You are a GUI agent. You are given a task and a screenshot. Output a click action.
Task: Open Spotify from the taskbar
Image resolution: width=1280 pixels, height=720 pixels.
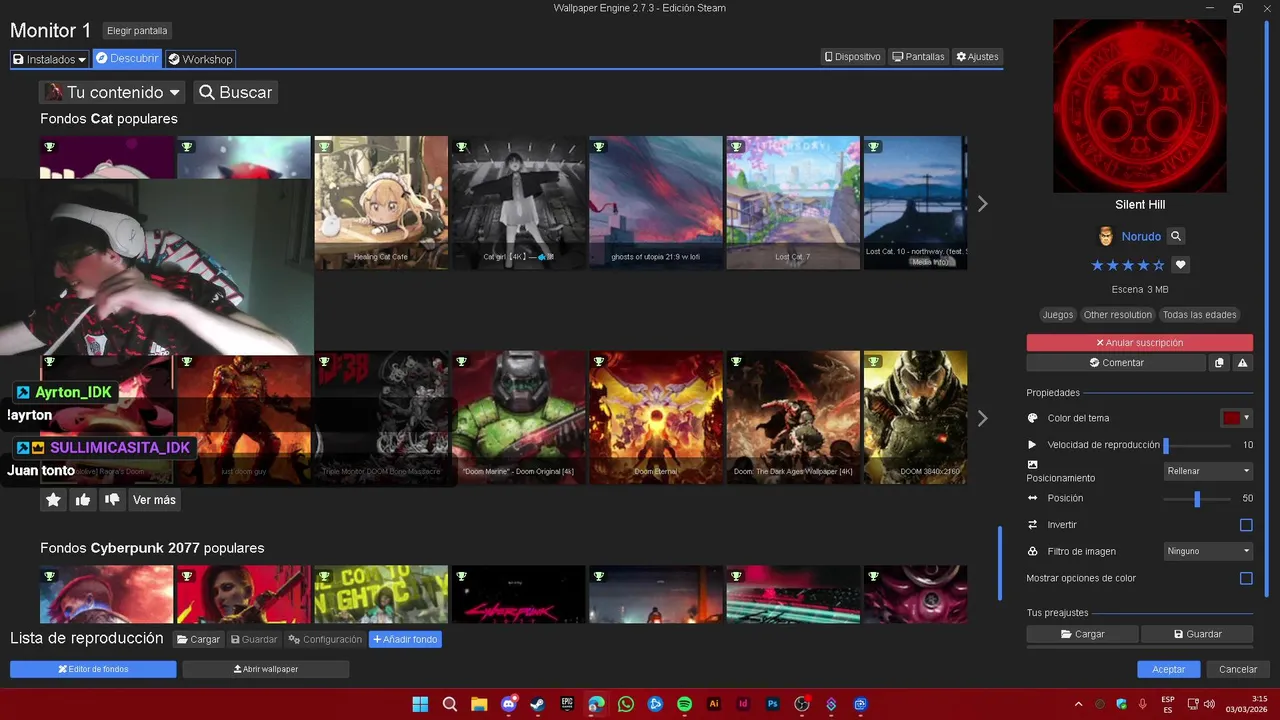(684, 704)
